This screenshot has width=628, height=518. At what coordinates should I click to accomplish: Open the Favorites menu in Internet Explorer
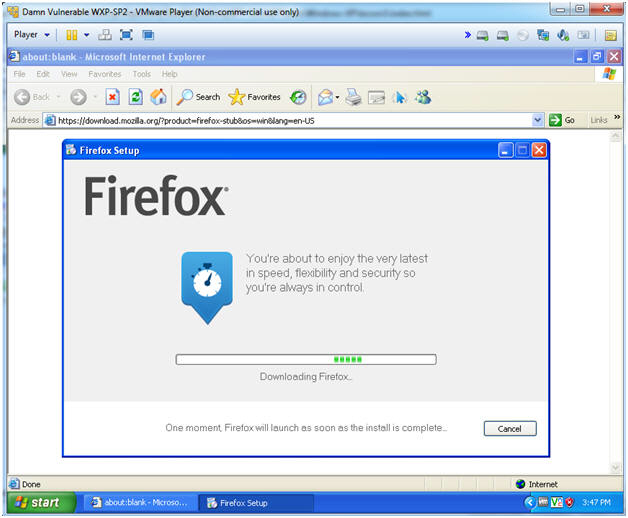(x=105, y=74)
